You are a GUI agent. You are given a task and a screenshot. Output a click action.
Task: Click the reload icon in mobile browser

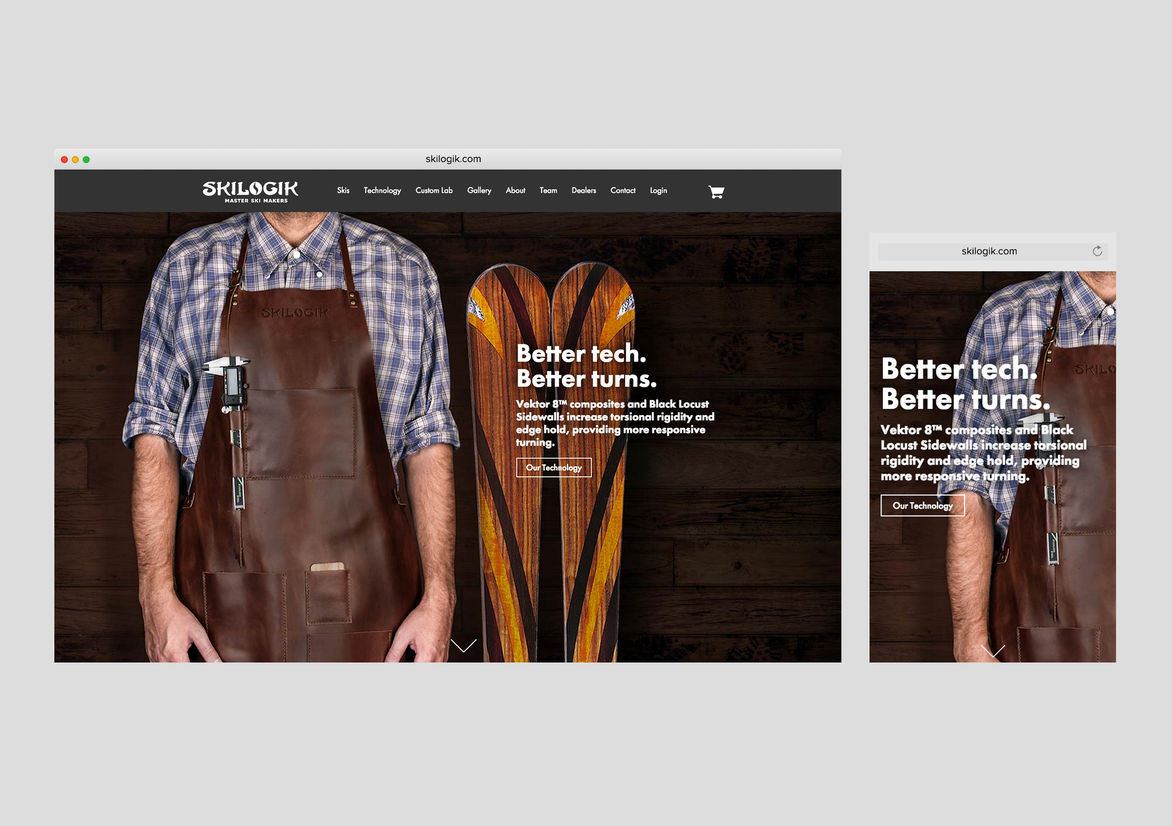click(1097, 251)
